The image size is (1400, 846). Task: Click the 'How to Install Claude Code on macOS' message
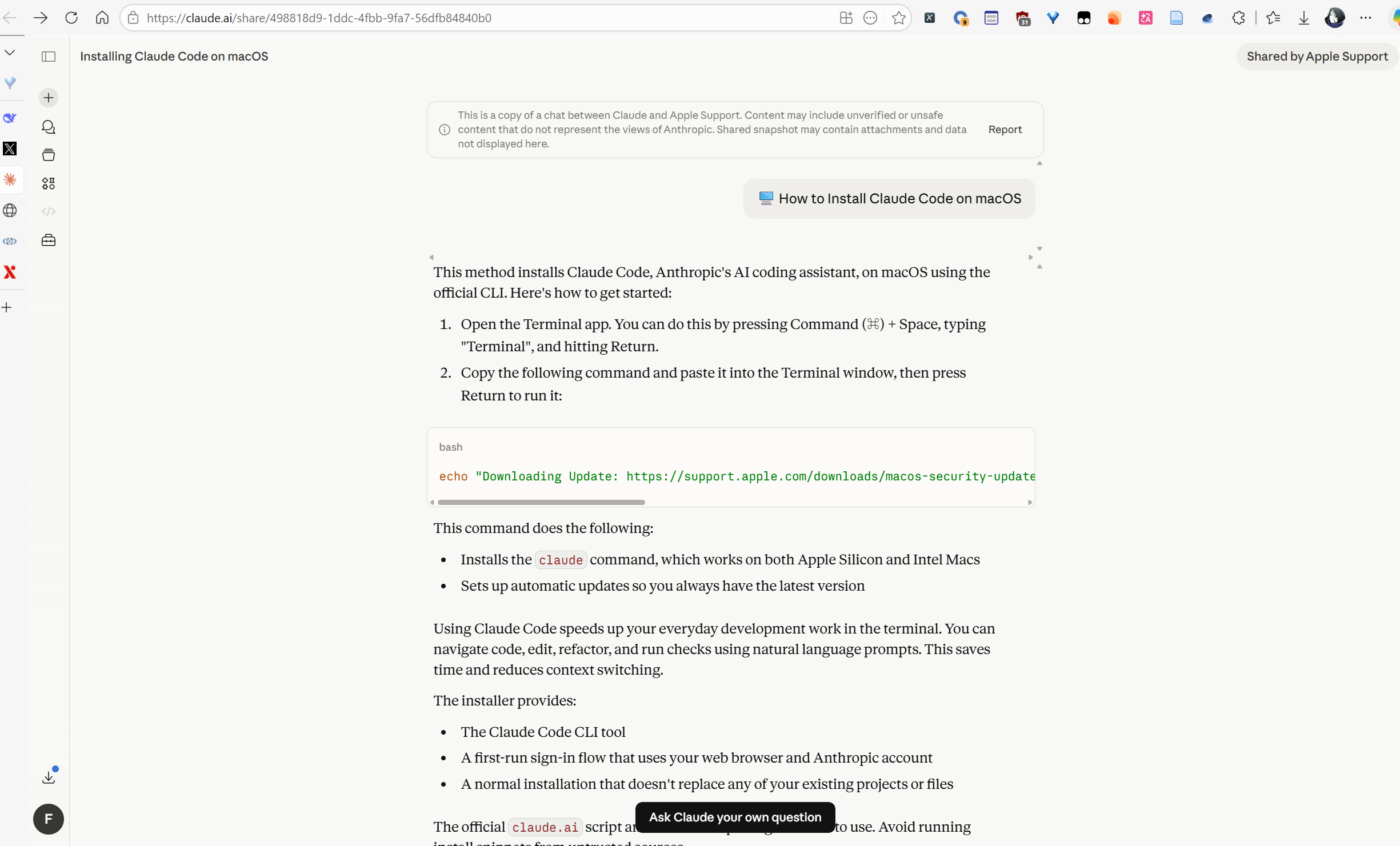pos(889,199)
